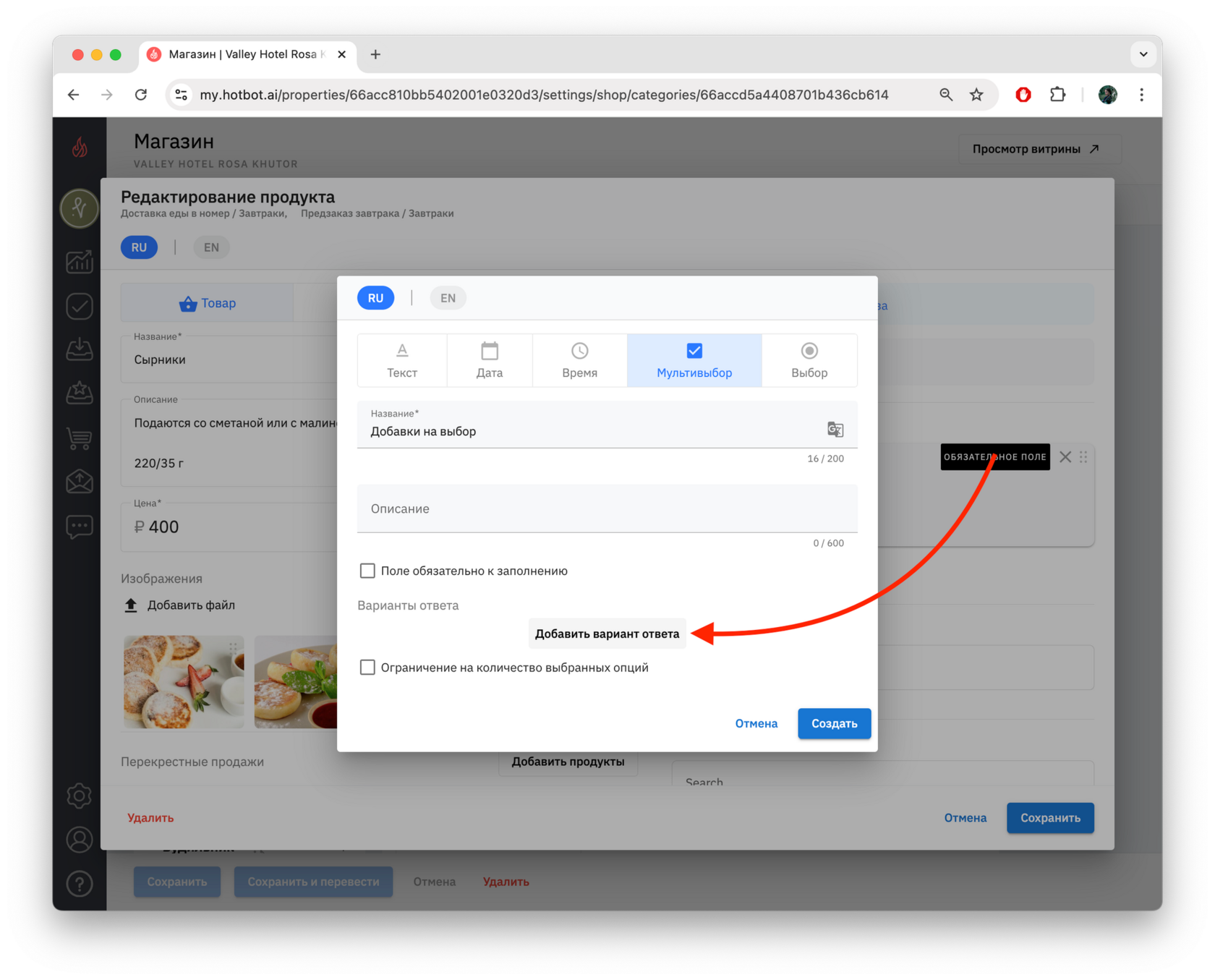The height and width of the screenshot is (980, 1215).
Task: Switch to the Время field type tab
Action: [580, 360]
